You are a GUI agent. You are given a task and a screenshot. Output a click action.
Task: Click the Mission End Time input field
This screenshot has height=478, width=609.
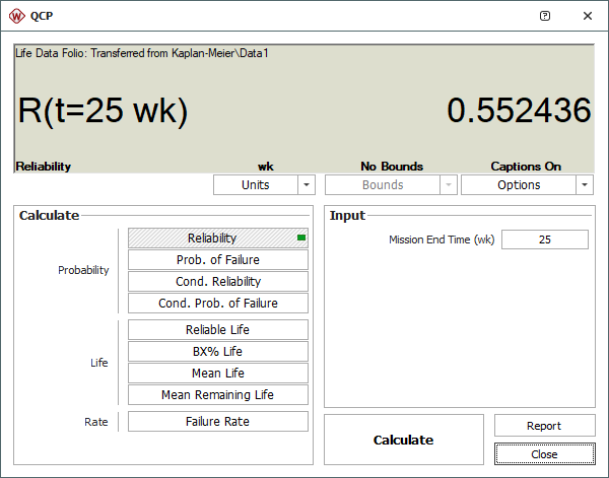click(545, 240)
